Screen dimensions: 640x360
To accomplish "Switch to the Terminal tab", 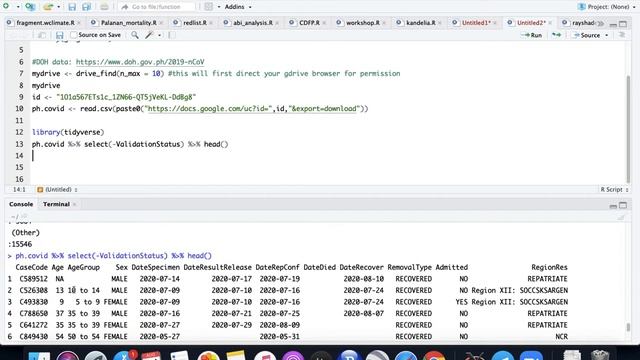I will coord(56,204).
